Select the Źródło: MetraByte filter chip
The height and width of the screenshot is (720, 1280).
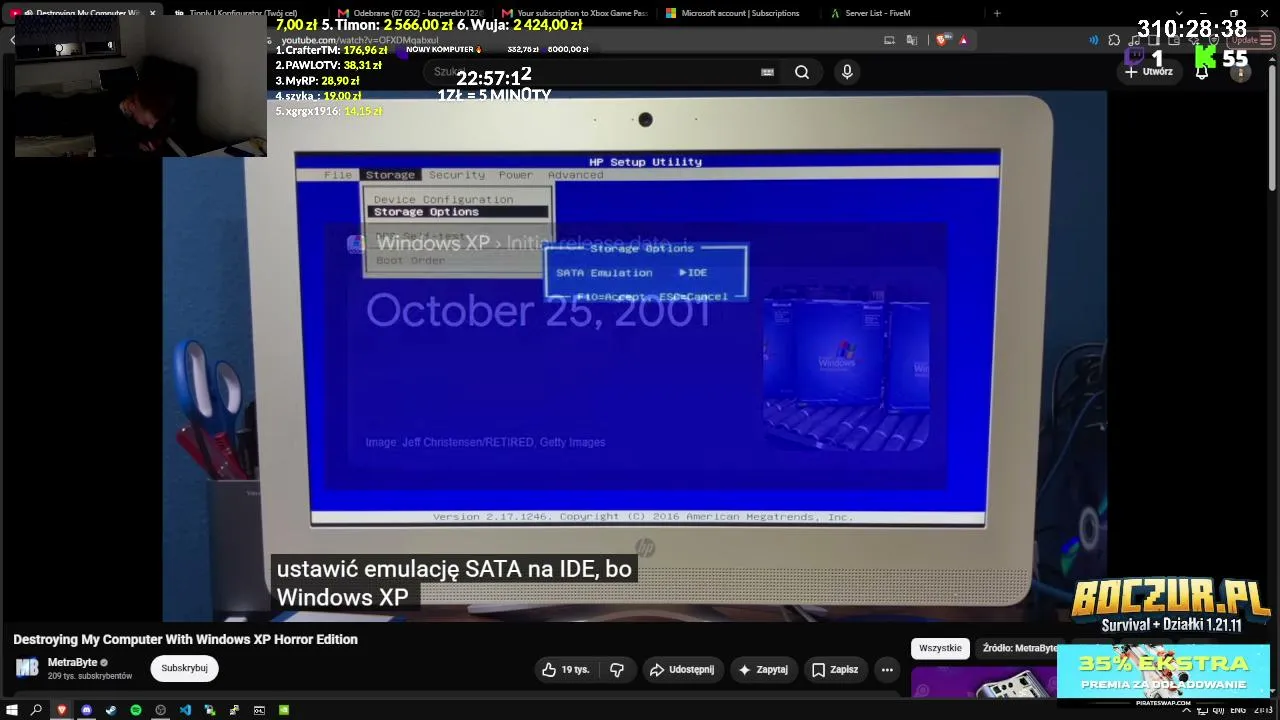[x=1019, y=648]
